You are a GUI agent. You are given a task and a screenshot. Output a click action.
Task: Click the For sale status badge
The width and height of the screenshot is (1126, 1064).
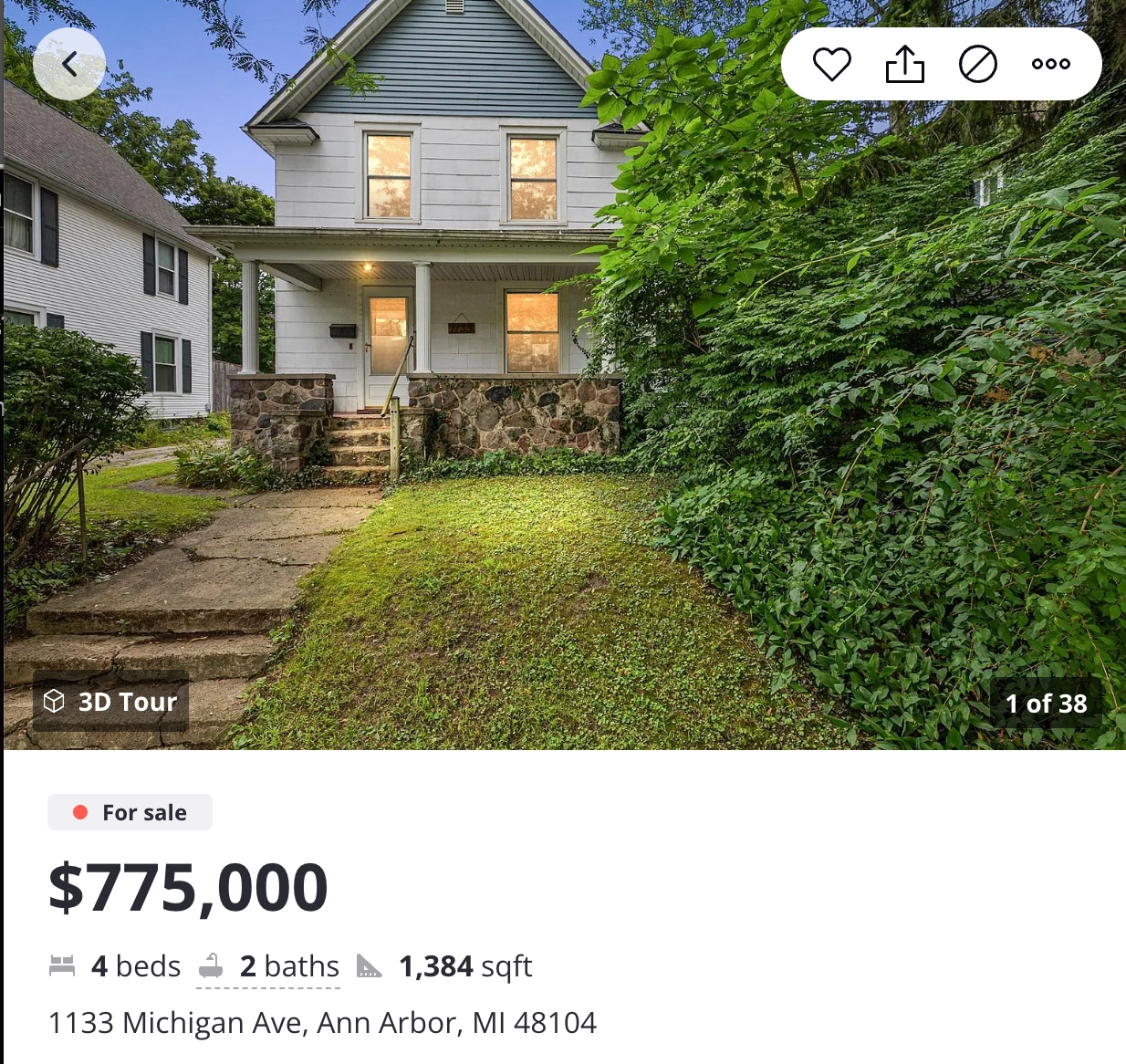click(x=130, y=812)
